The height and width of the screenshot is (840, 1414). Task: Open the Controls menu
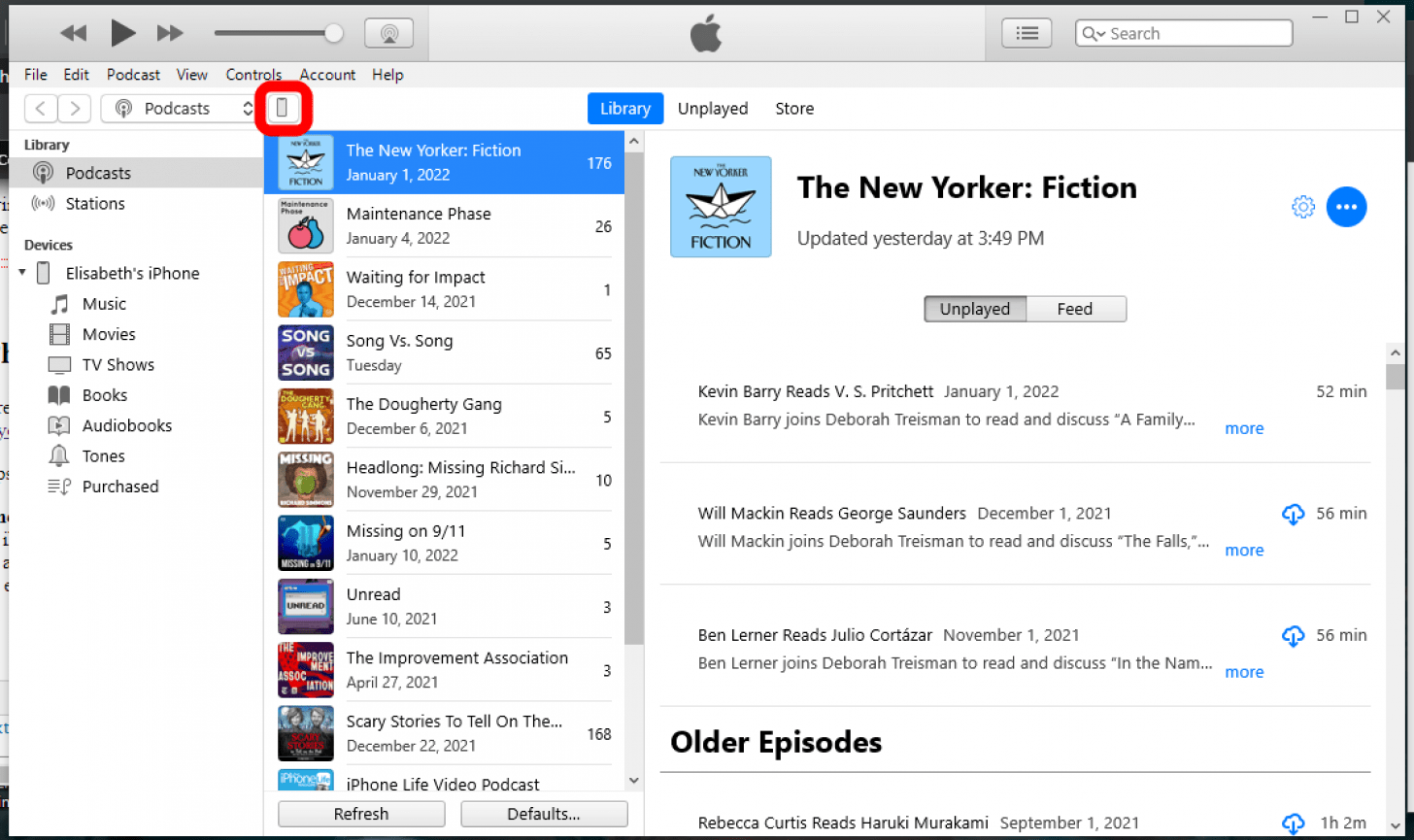(253, 75)
